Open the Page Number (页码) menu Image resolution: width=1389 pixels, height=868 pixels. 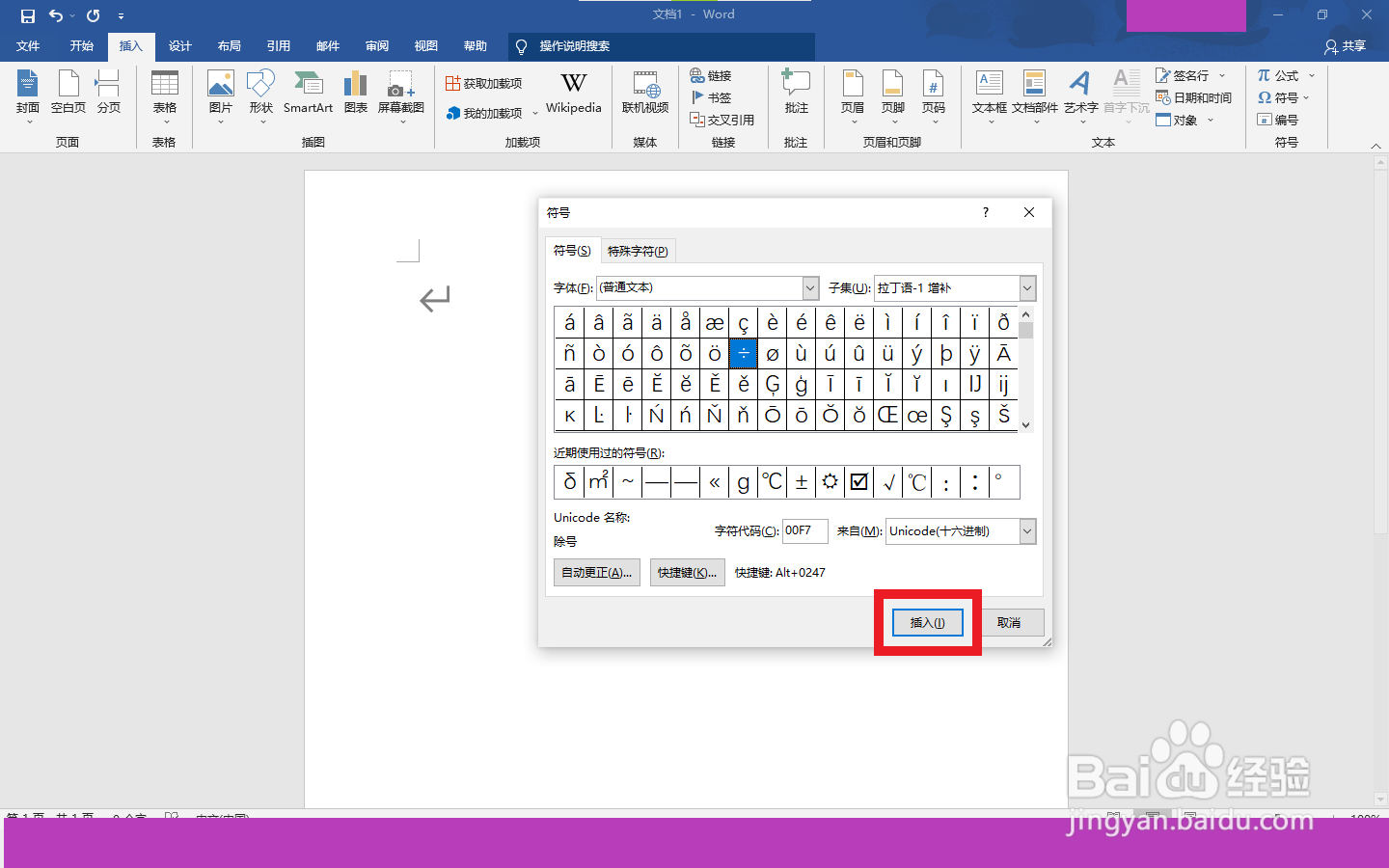(x=934, y=96)
